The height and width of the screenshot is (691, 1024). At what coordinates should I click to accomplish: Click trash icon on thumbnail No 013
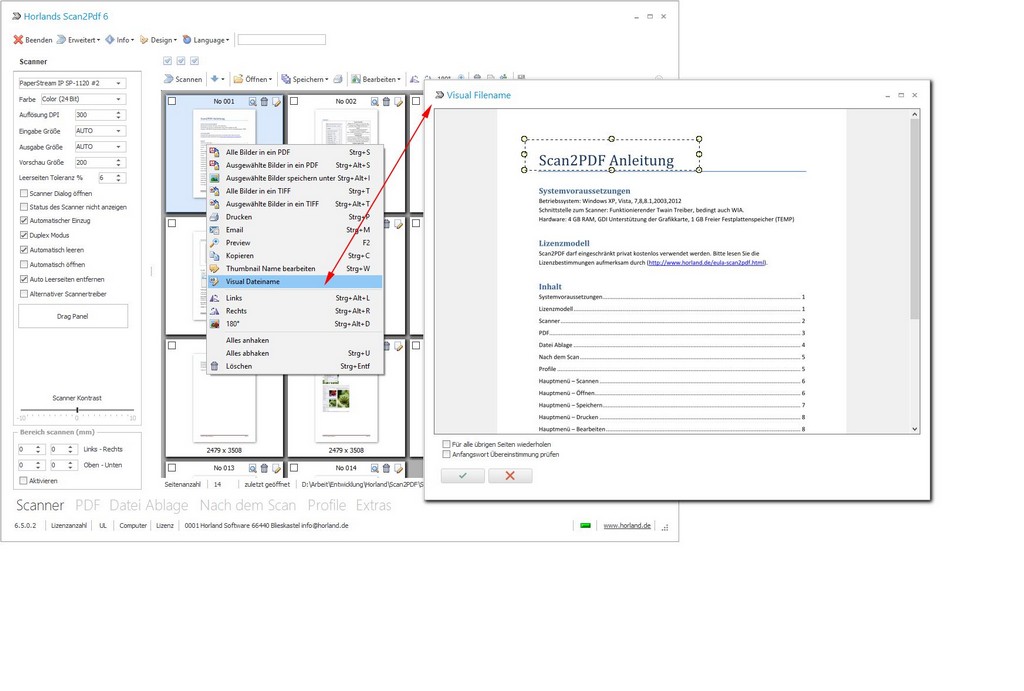coord(264,468)
